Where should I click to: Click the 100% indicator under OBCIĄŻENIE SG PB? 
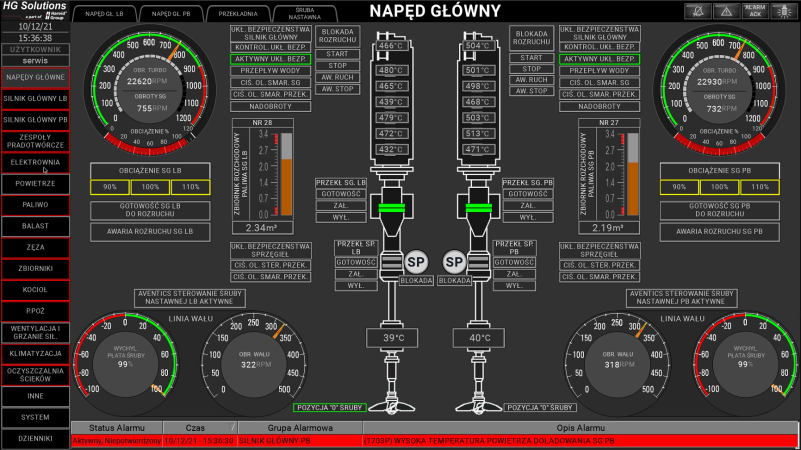[x=720, y=187]
